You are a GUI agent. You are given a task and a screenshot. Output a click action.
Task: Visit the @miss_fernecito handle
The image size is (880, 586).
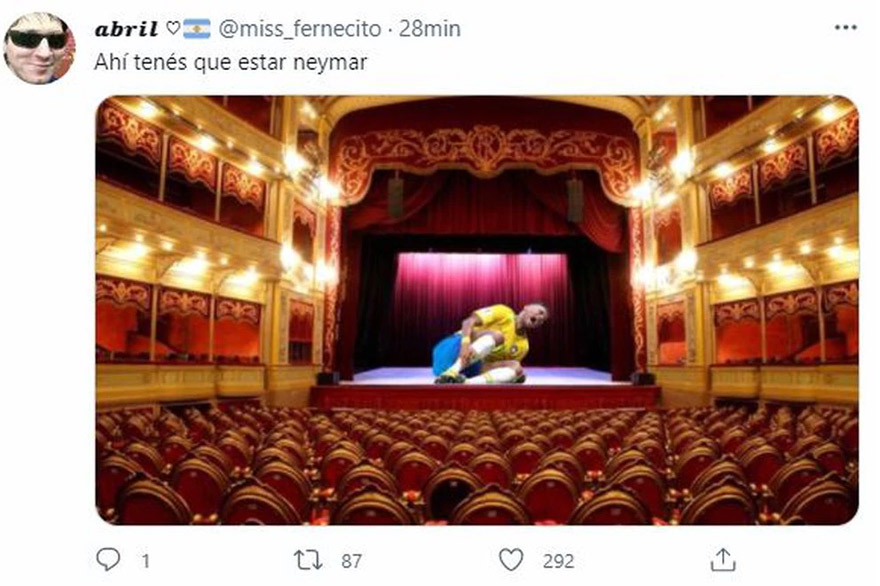pos(300,29)
